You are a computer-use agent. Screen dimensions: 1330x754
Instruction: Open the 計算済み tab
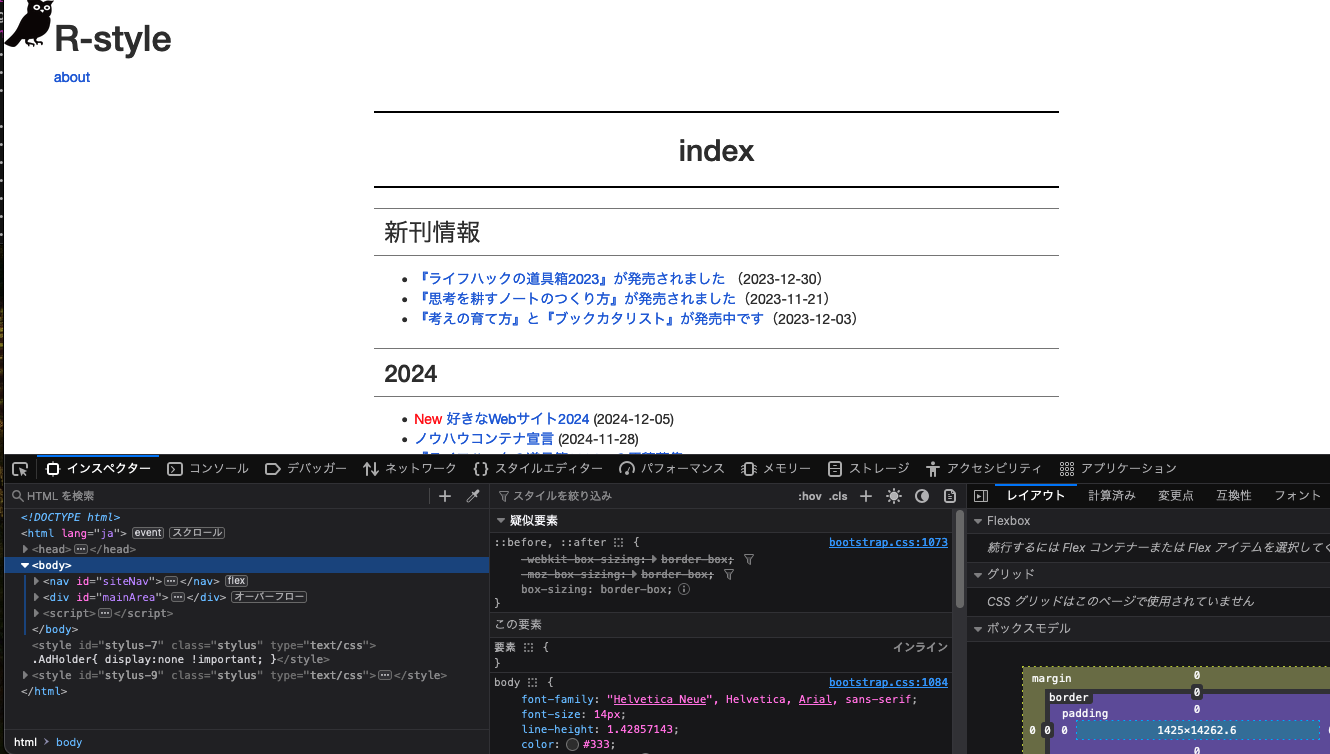pyautogui.click(x=1112, y=496)
